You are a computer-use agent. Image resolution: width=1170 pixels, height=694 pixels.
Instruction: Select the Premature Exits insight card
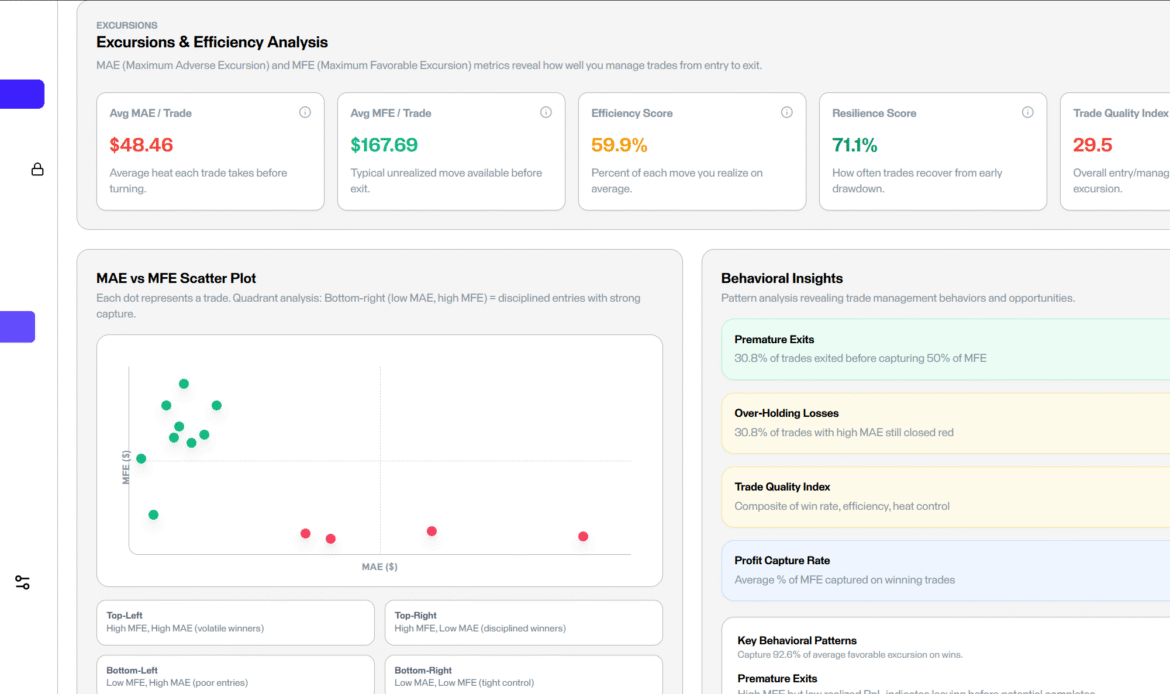coord(945,349)
